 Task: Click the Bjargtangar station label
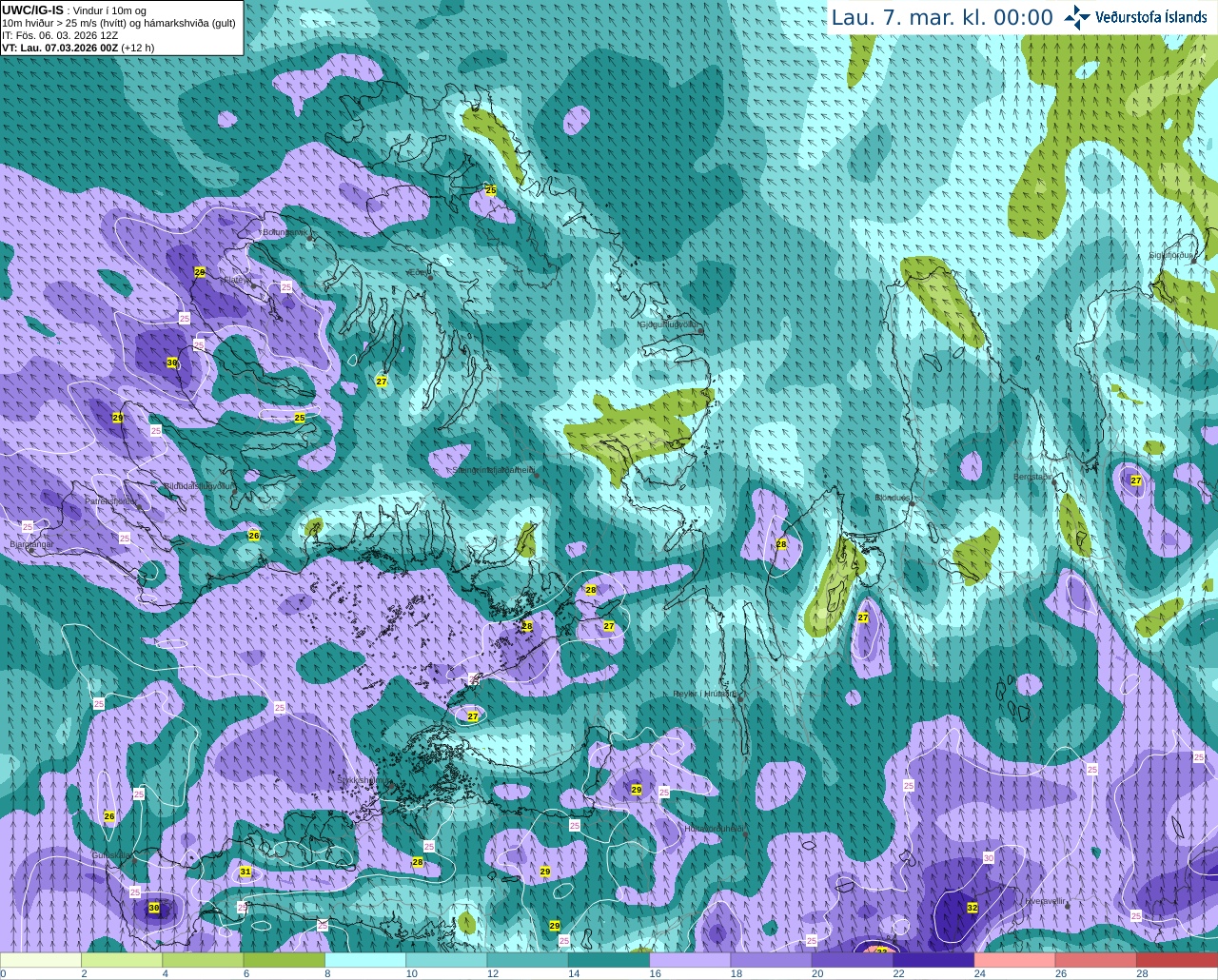(31, 544)
